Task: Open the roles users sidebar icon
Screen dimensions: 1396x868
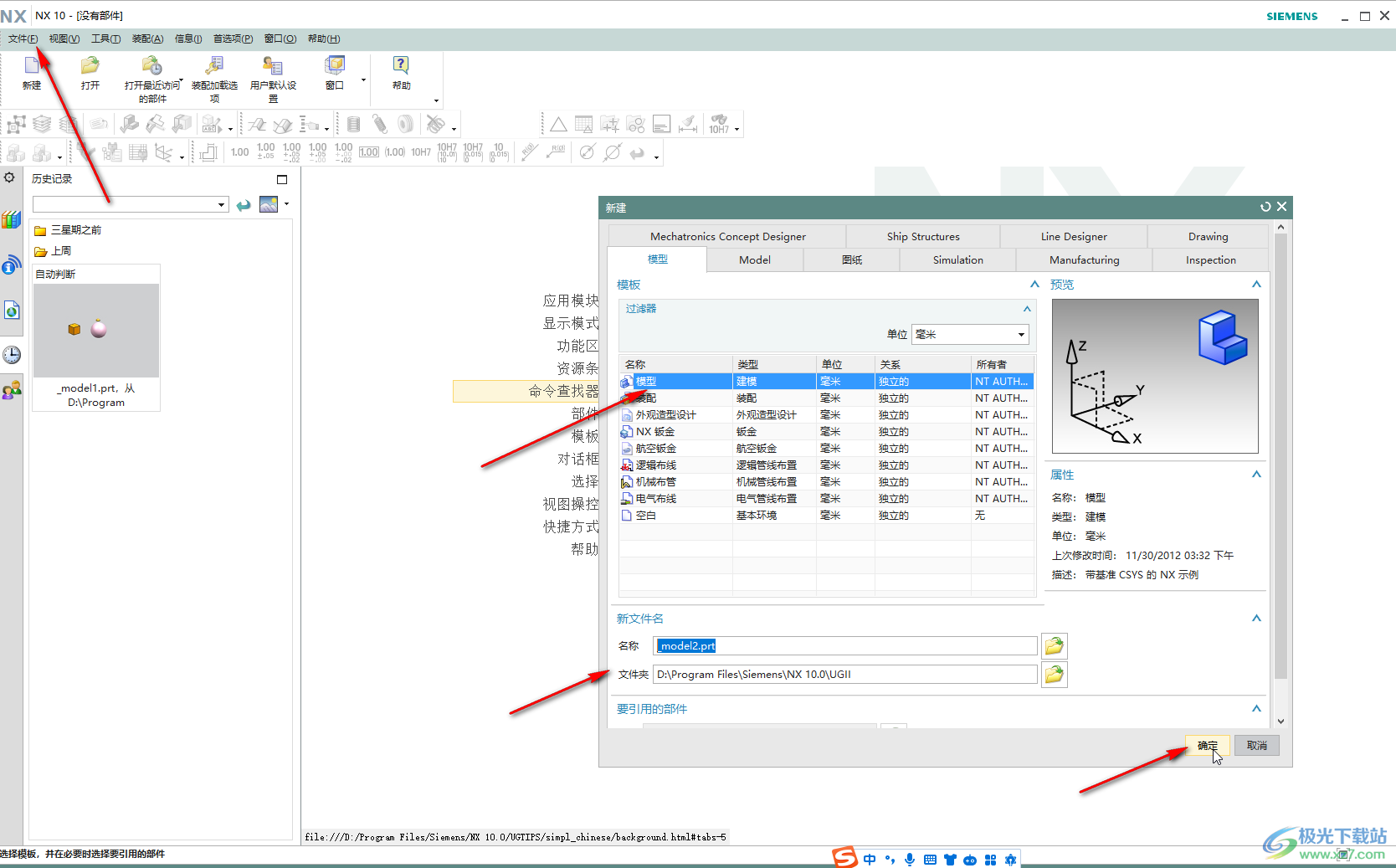Action: [11, 390]
